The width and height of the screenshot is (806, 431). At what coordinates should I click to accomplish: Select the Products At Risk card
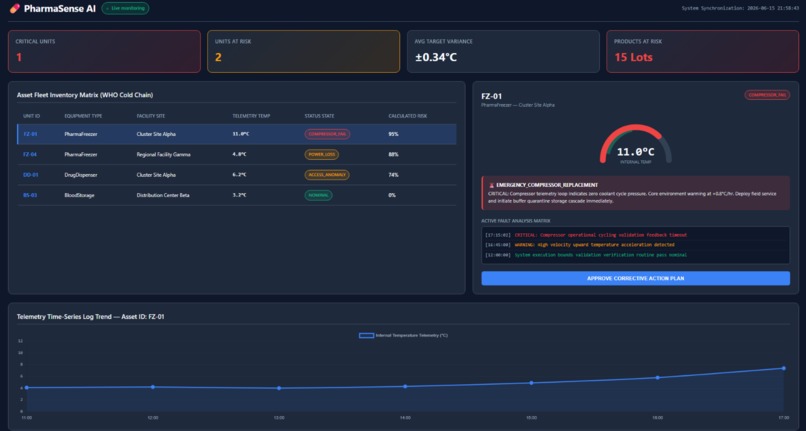point(703,51)
